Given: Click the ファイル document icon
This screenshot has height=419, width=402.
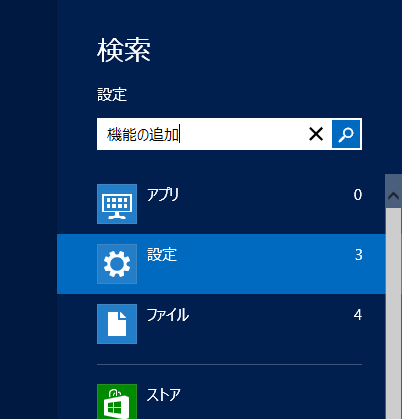Looking at the screenshot, I should pyautogui.click(x=117, y=324).
